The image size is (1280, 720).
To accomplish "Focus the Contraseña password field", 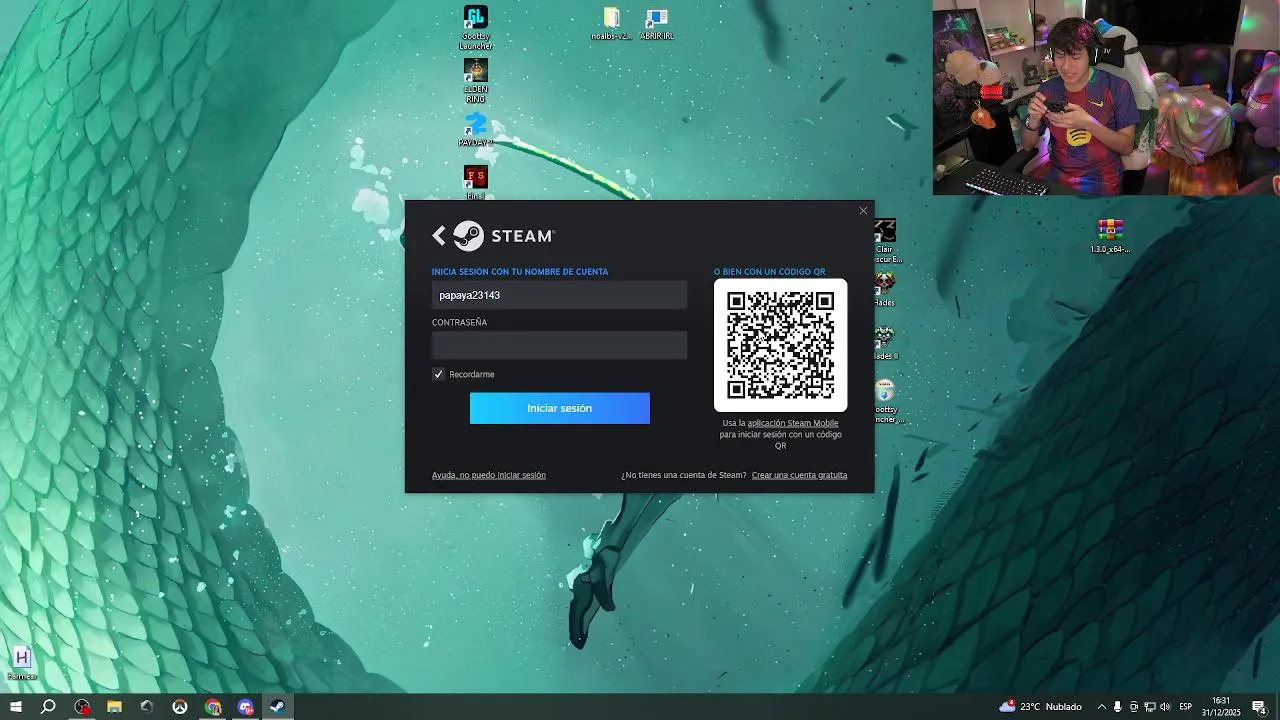I will click(x=559, y=345).
